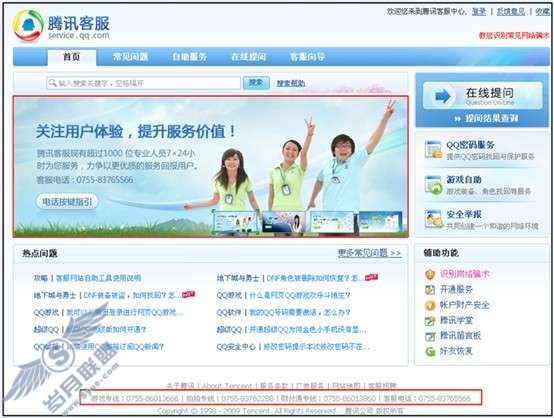This screenshot has height=418, width=554.
Task: Select the third banner thumbnail
Action: click(x=332, y=222)
